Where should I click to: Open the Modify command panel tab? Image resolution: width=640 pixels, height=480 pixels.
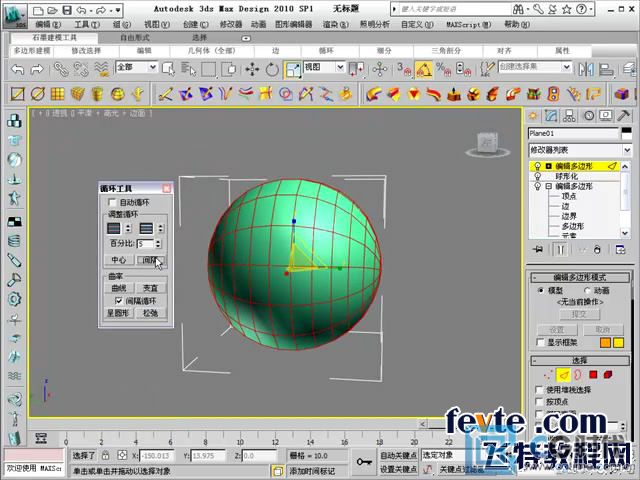tap(551, 116)
